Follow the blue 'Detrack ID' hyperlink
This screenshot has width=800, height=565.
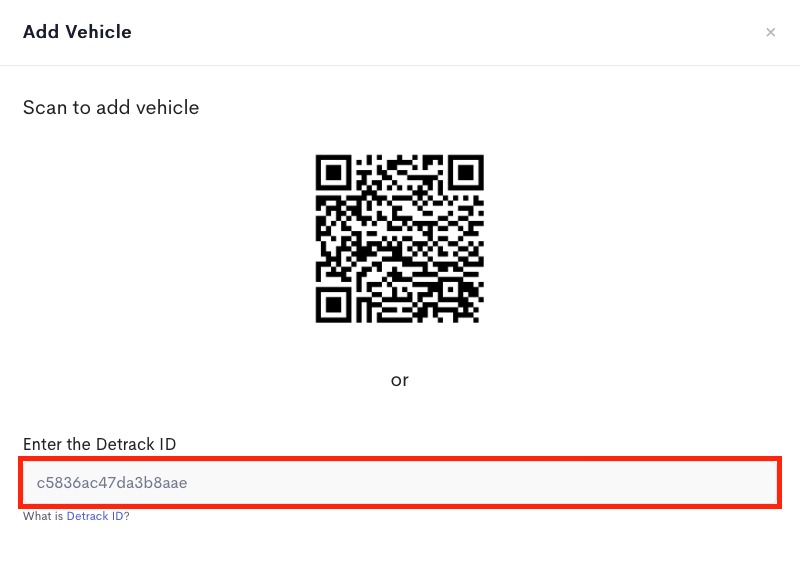pos(95,516)
